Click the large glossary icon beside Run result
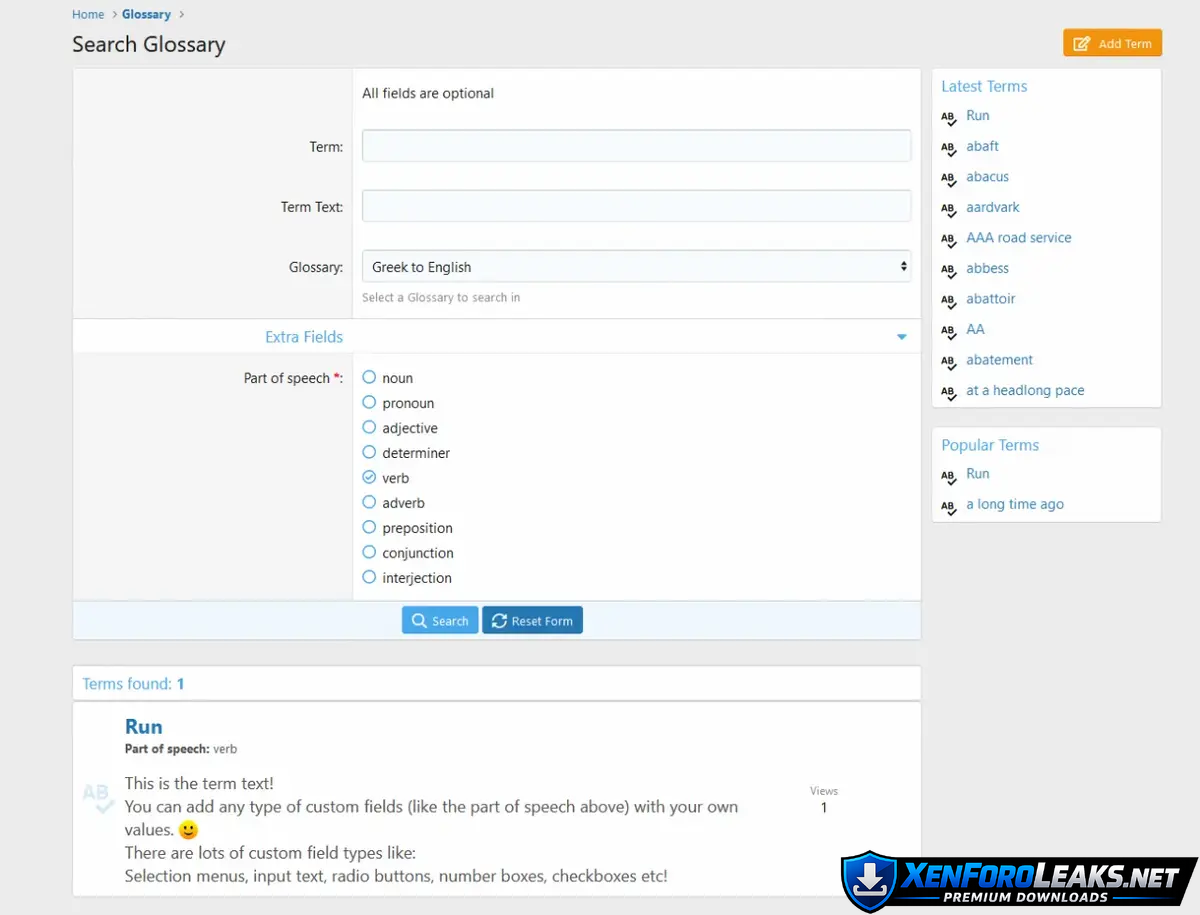The width and height of the screenshot is (1200, 915). point(98,797)
